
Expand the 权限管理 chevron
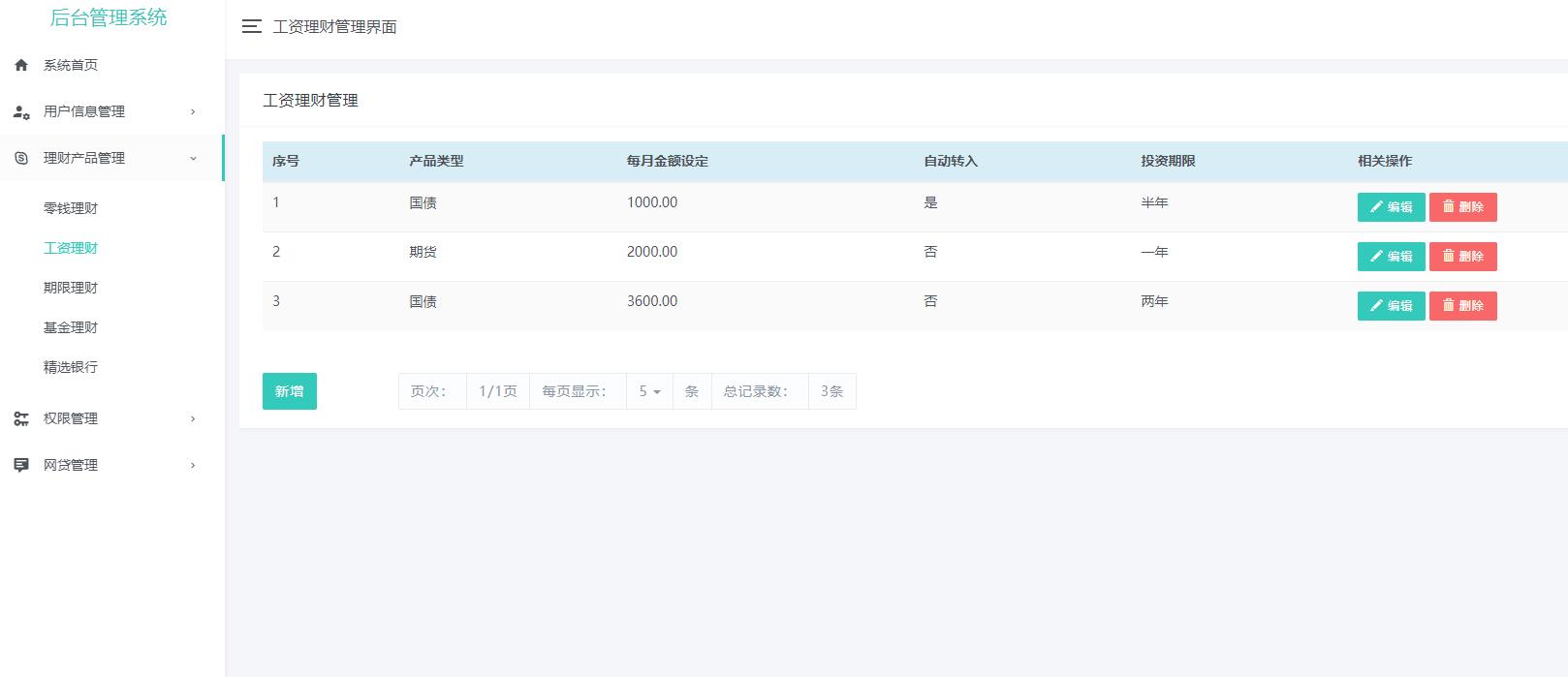coord(193,418)
